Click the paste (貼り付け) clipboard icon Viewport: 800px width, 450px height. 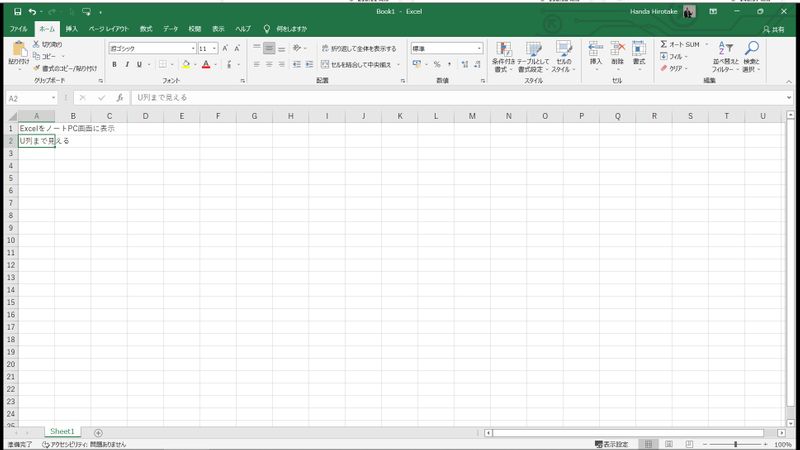[18, 50]
